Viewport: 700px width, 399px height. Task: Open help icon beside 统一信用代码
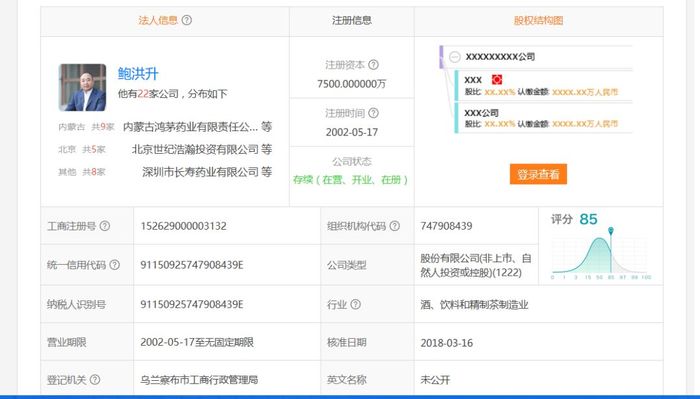click(x=114, y=265)
